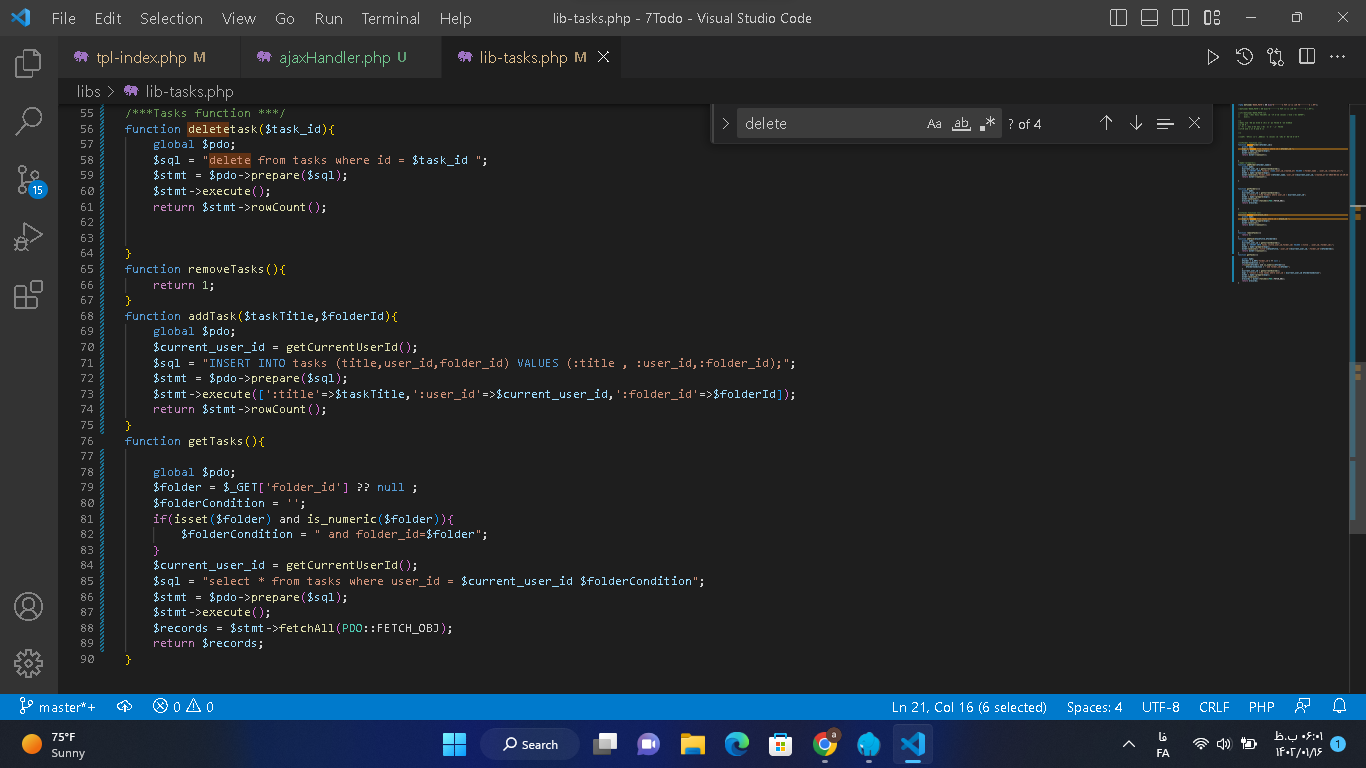The height and width of the screenshot is (768, 1366).
Task: Click line number 76 in gutter
Action: tap(86, 441)
